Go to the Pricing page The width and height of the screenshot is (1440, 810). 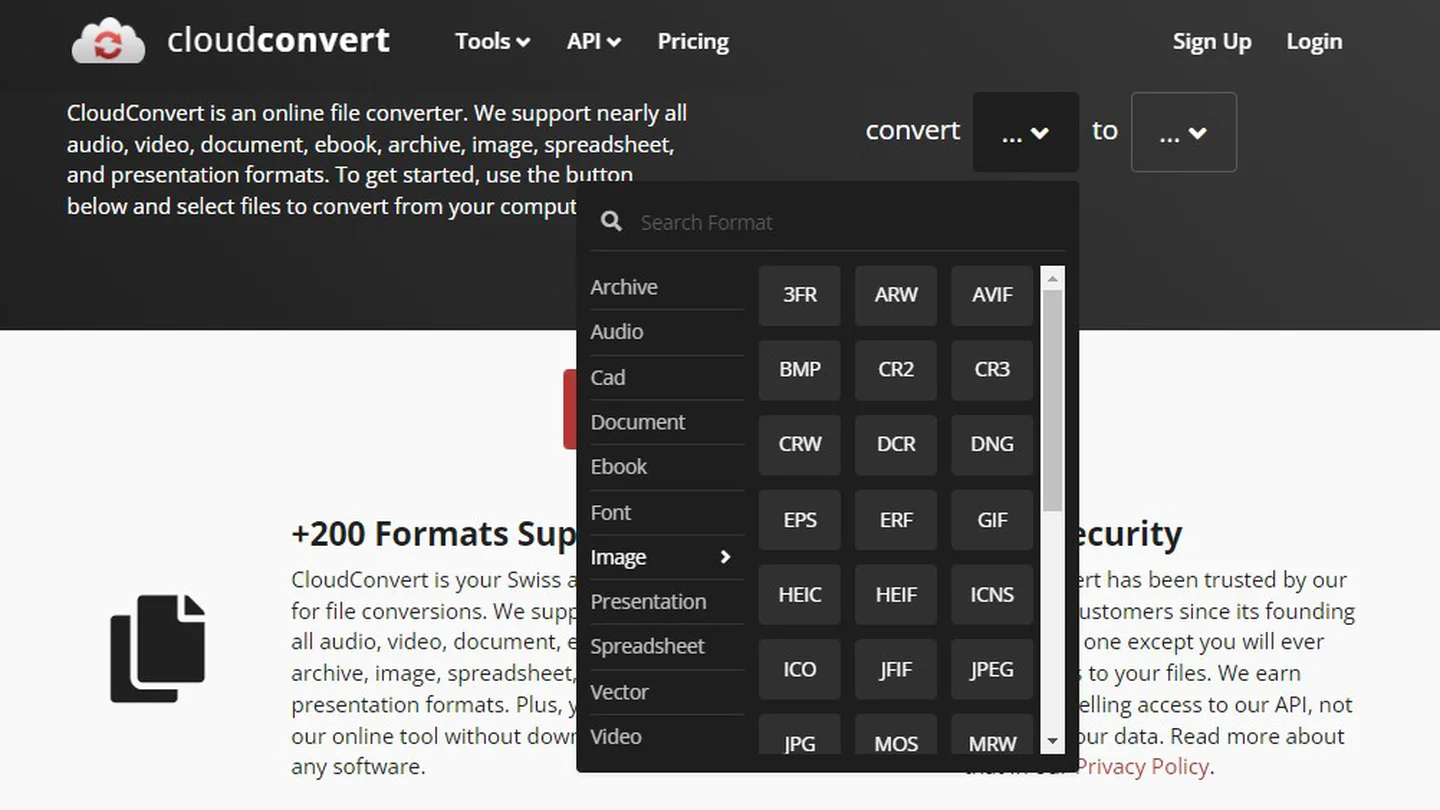(693, 41)
